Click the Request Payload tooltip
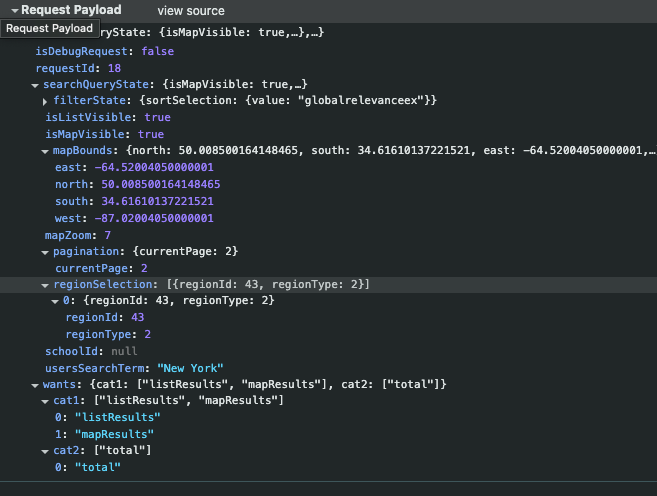The image size is (657, 496). (x=50, y=28)
